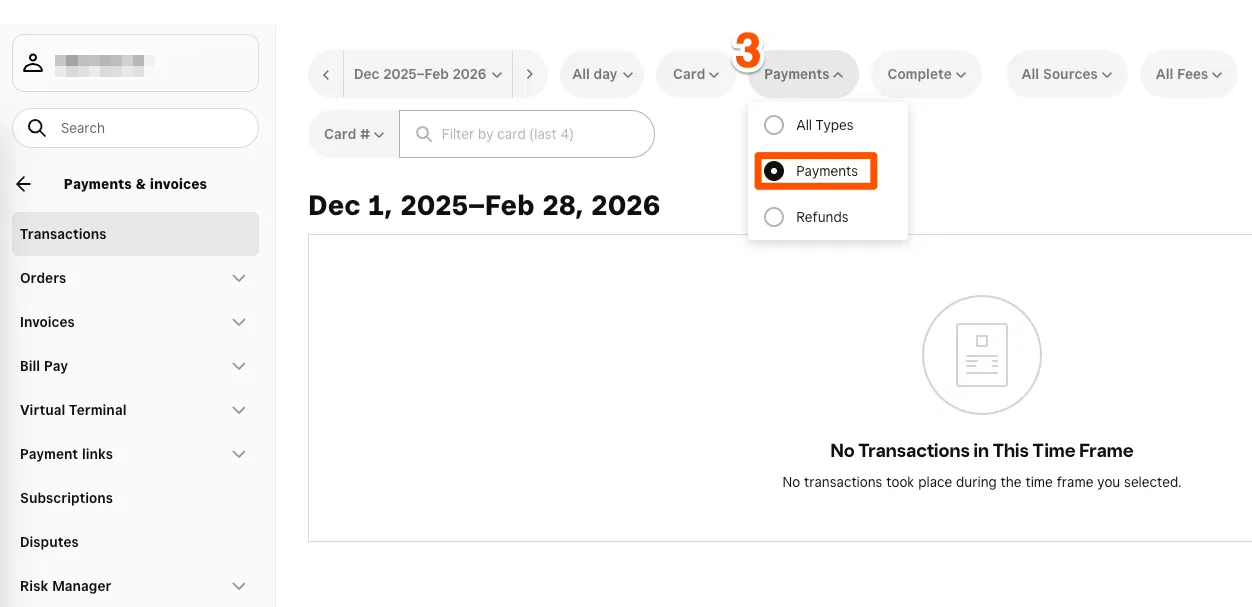The image size is (1252, 607).
Task: Expand the Virtual Terminal section chevron
Action: pyautogui.click(x=239, y=410)
